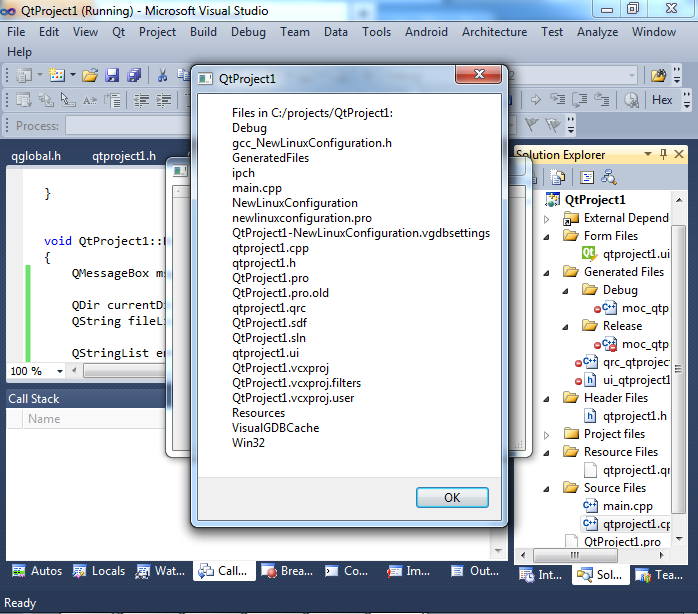Image resolution: width=698 pixels, height=614 pixels.
Task: Click the Find in Files binoculars icon
Action: (658, 76)
